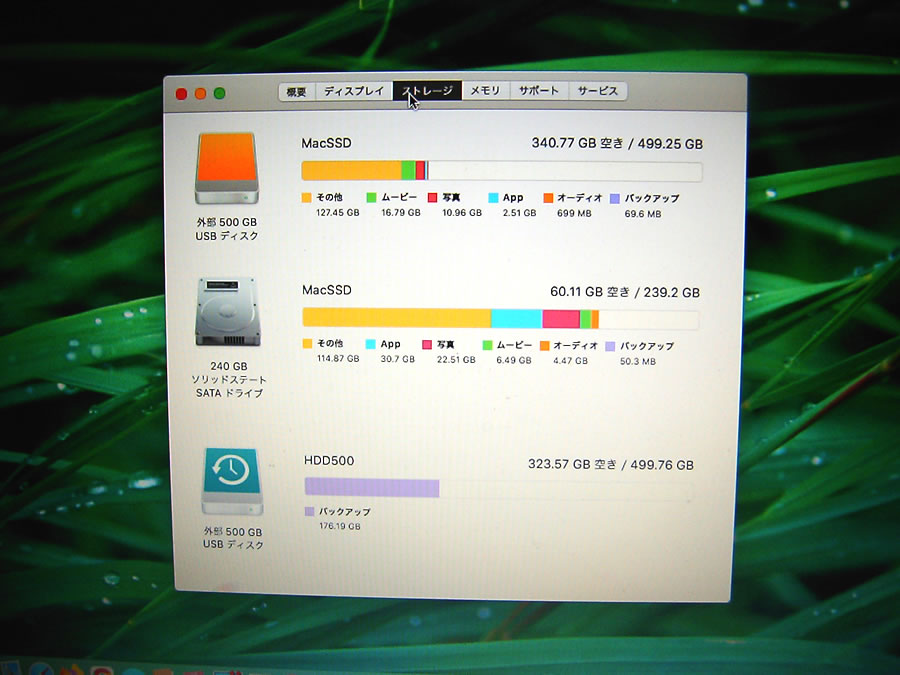Click HDD500 バックアップ swatch with 176.19 GB

tap(309, 511)
